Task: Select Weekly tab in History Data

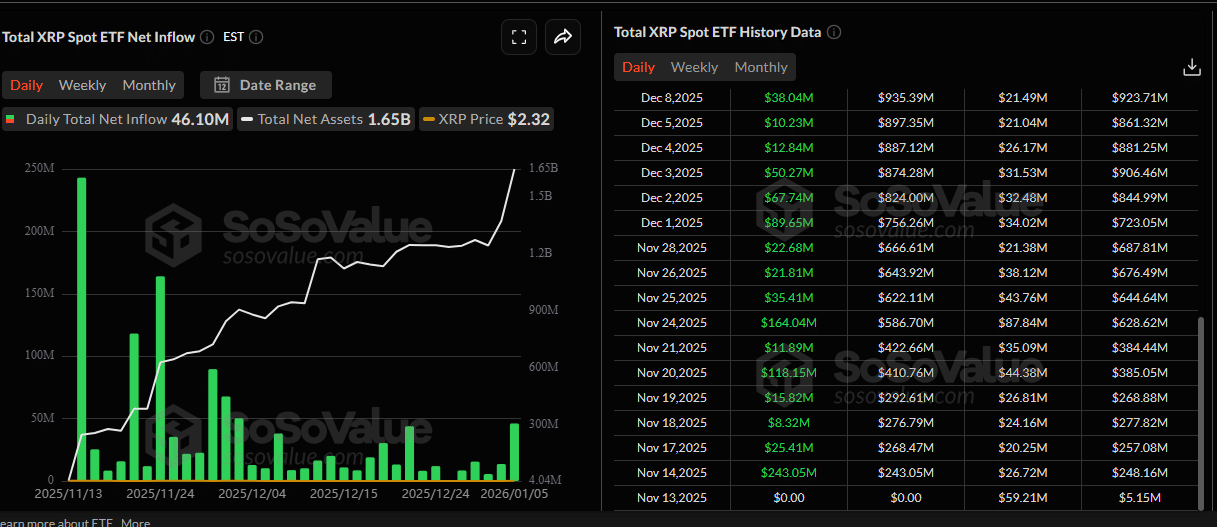Action: (694, 67)
